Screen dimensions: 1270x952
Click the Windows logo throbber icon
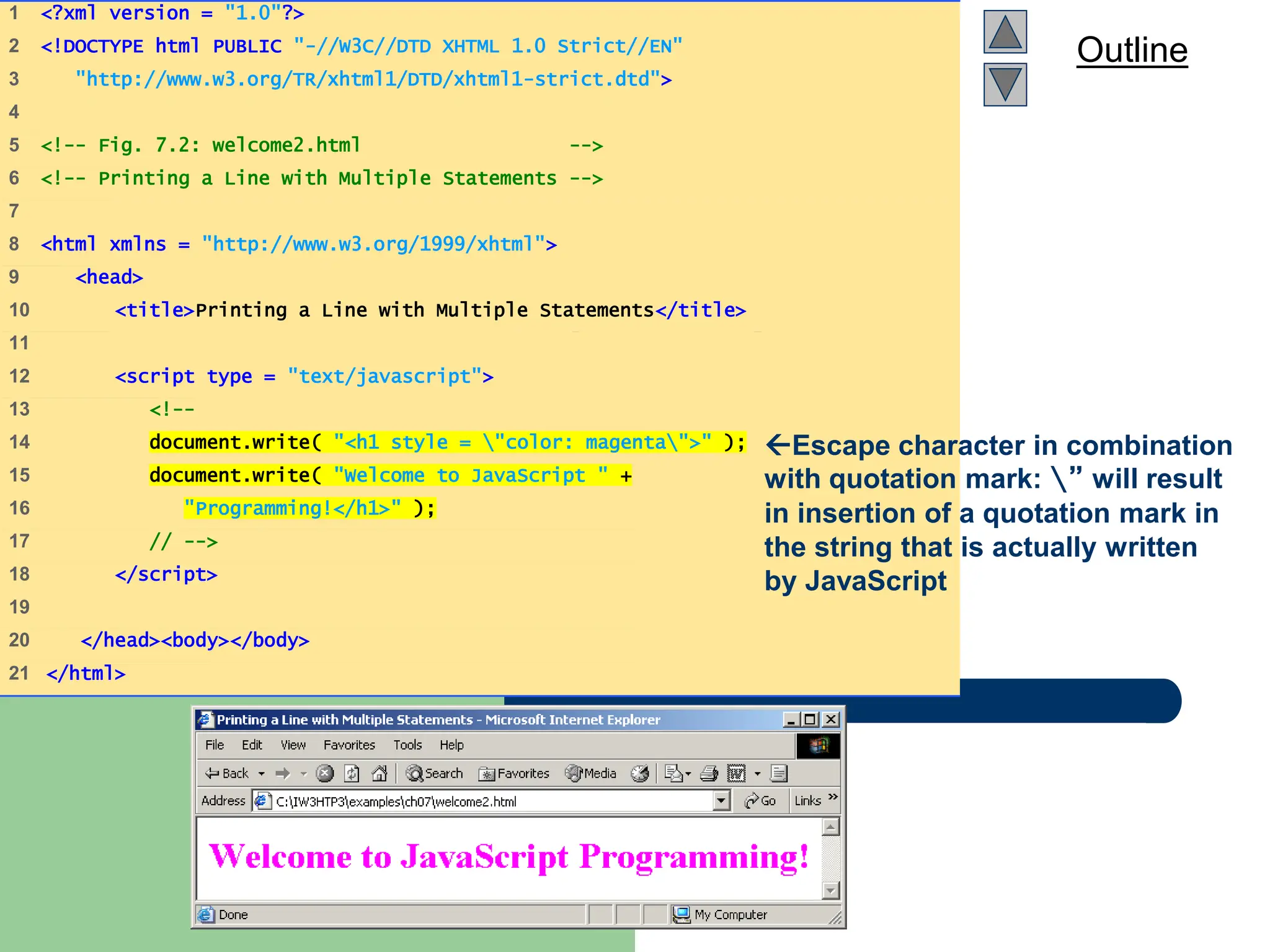pyautogui.click(x=818, y=746)
